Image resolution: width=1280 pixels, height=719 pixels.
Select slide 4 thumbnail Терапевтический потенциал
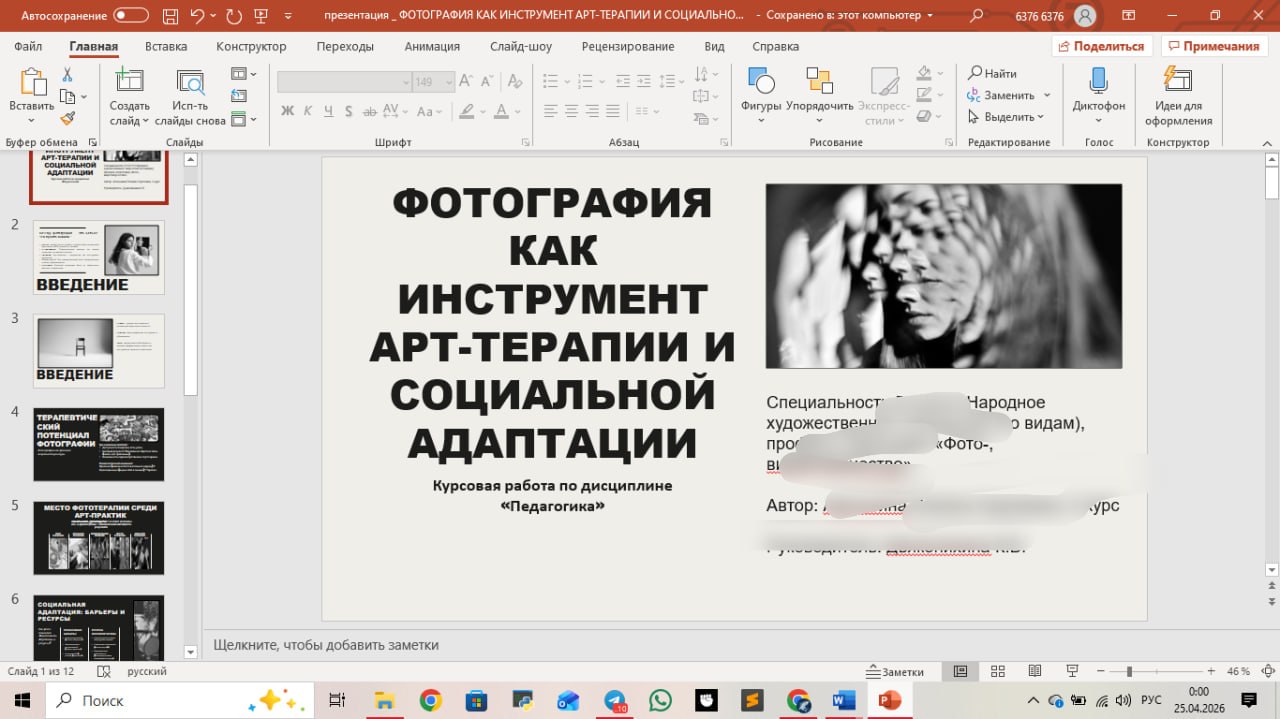pyautogui.click(x=99, y=444)
